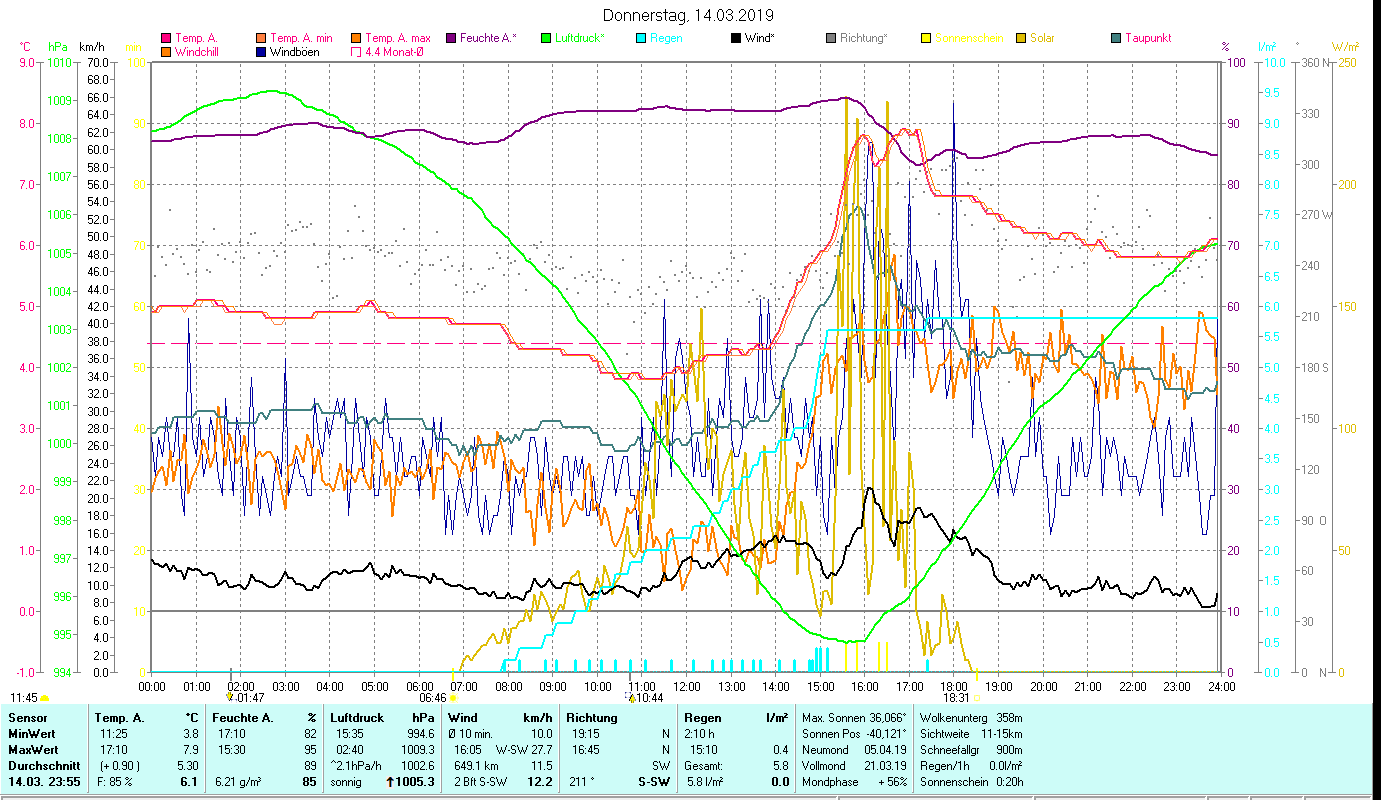Click the Taupunkt legend swatch
Image resolution: width=1381 pixels, height=800 pixels.
click(1117, 38)
